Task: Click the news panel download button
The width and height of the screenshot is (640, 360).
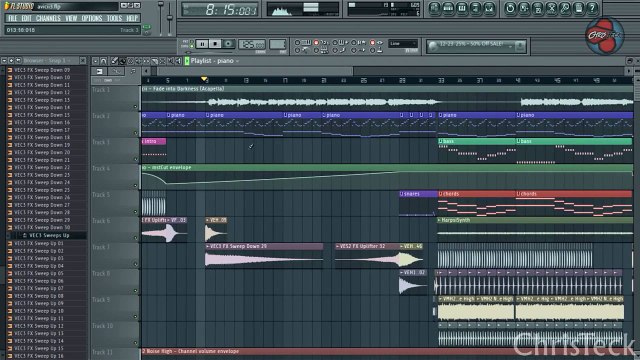Action: pos(520,46)
